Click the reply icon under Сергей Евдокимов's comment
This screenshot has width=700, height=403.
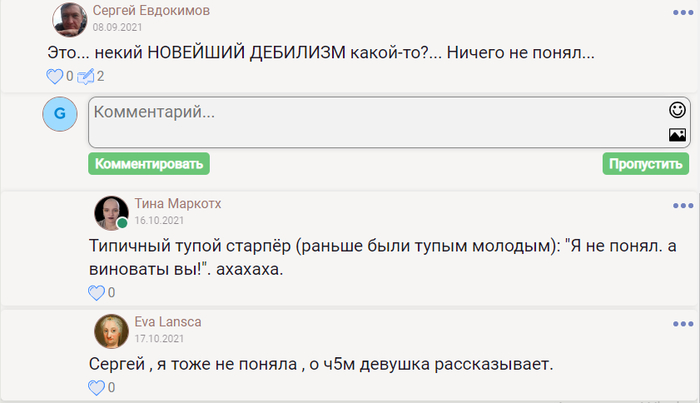coord(86,76)
